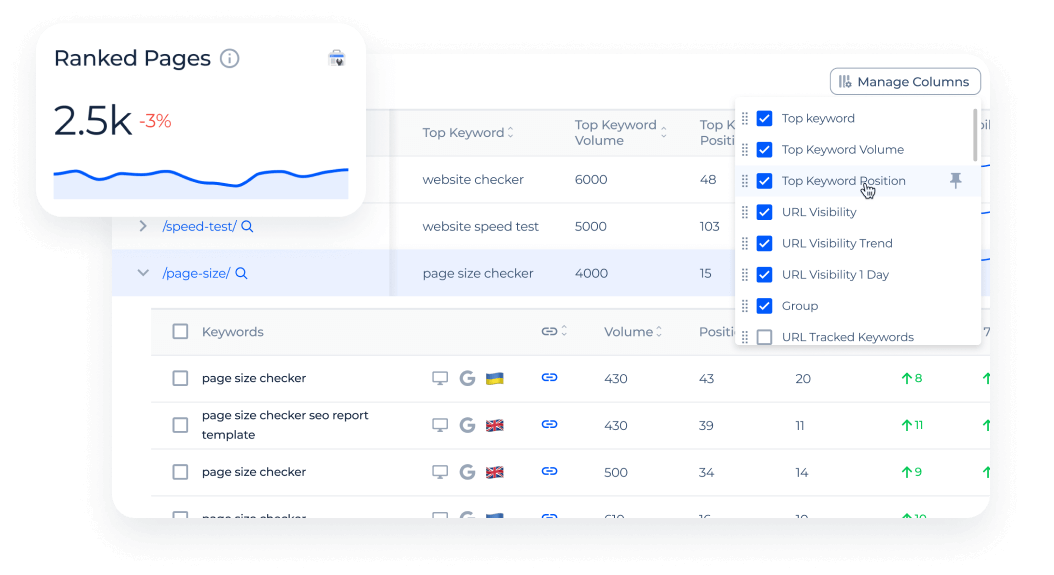This screenshot has width=1054, height=575.
Task: Click the info icon beside Ranked Pages
Action: (x=230, y=59)
